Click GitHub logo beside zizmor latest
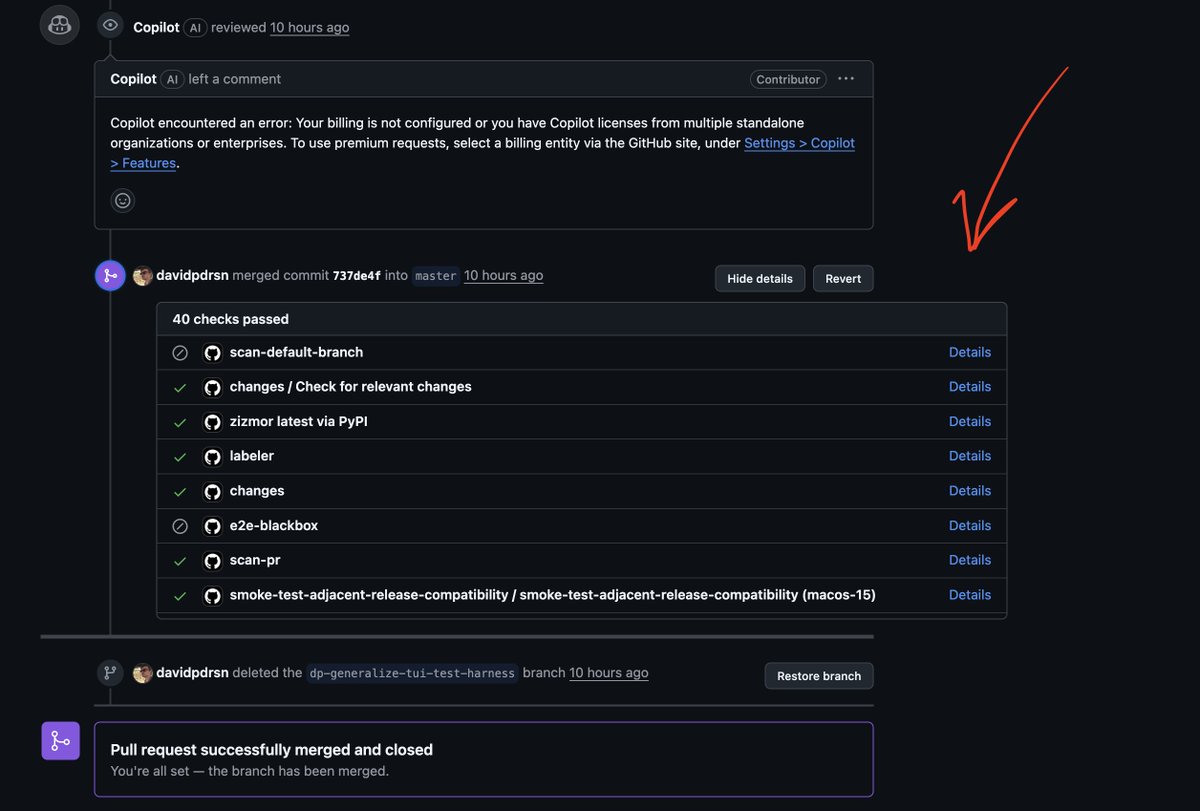Viewport: 1200px width, 811px height. (212, 422)
